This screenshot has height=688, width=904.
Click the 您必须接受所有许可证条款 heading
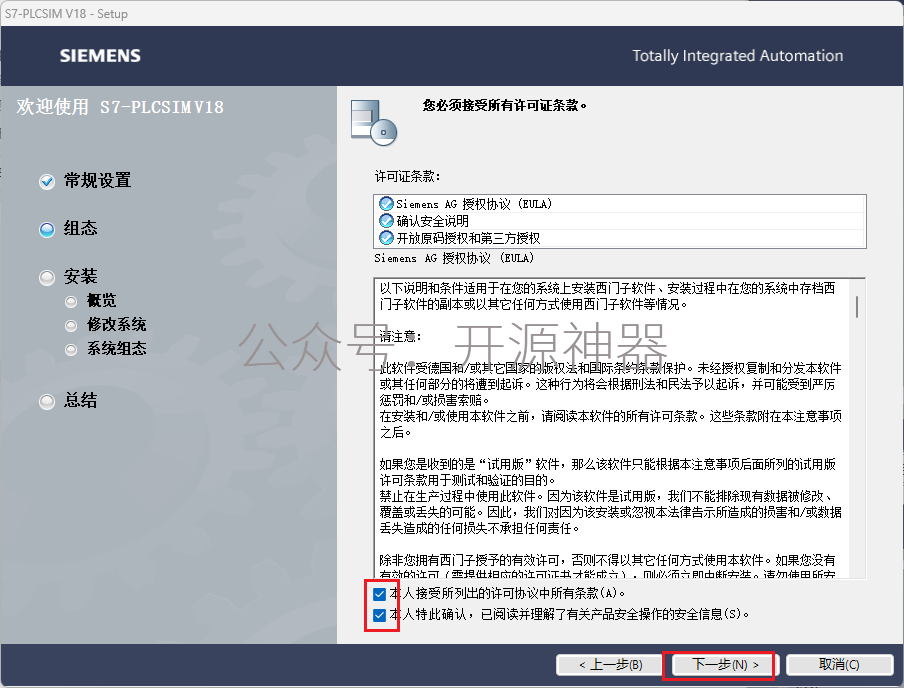[504, 106]
